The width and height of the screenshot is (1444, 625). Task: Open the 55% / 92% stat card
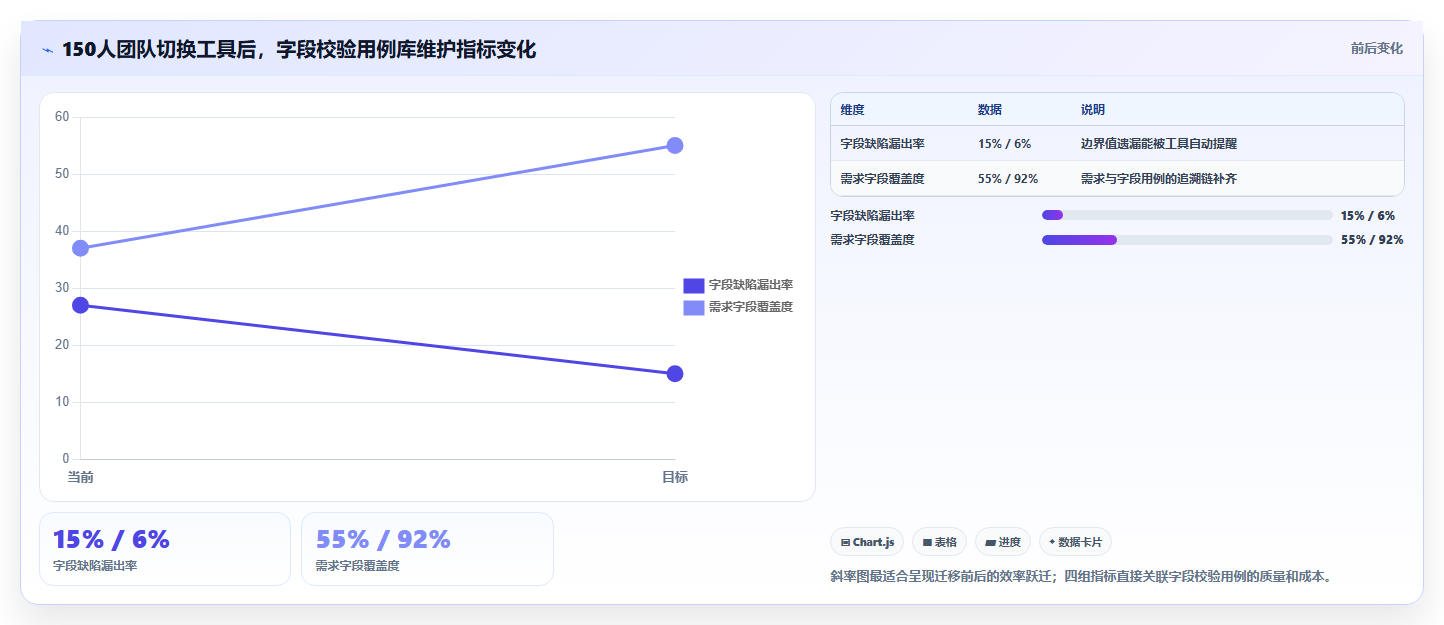427,549
